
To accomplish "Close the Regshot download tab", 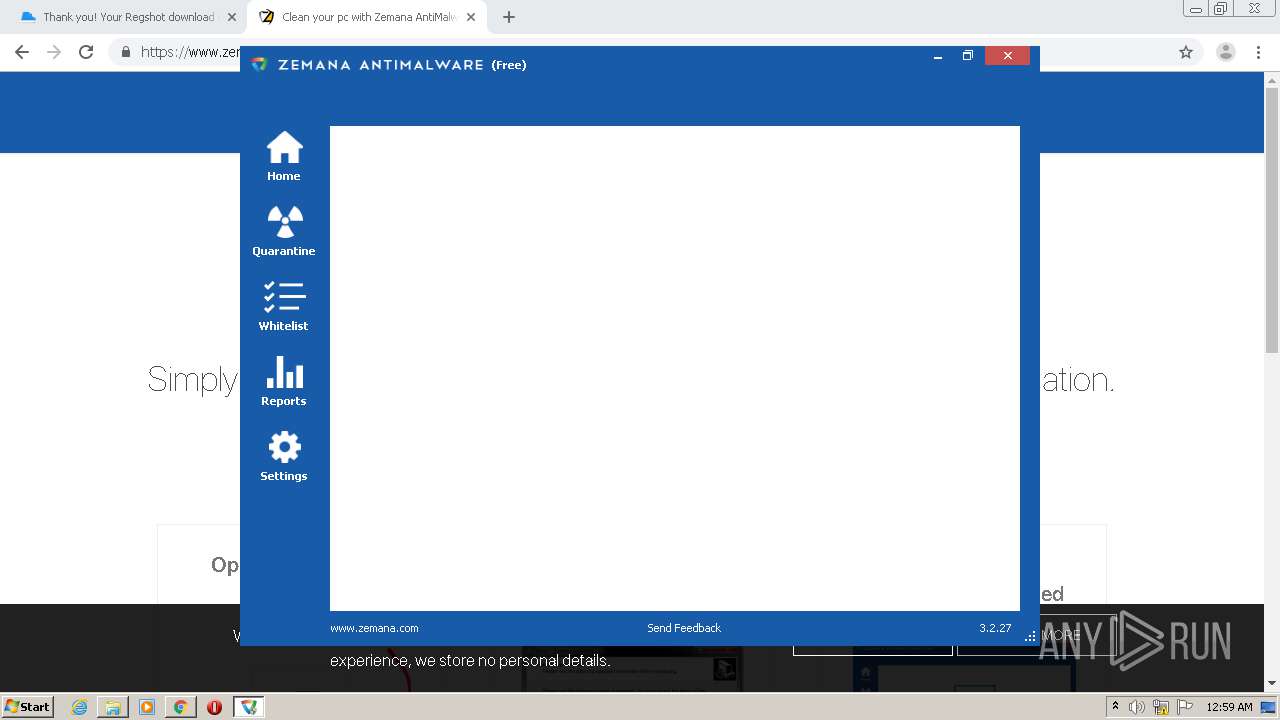I will pyautogui.click(x=232, y=17).
